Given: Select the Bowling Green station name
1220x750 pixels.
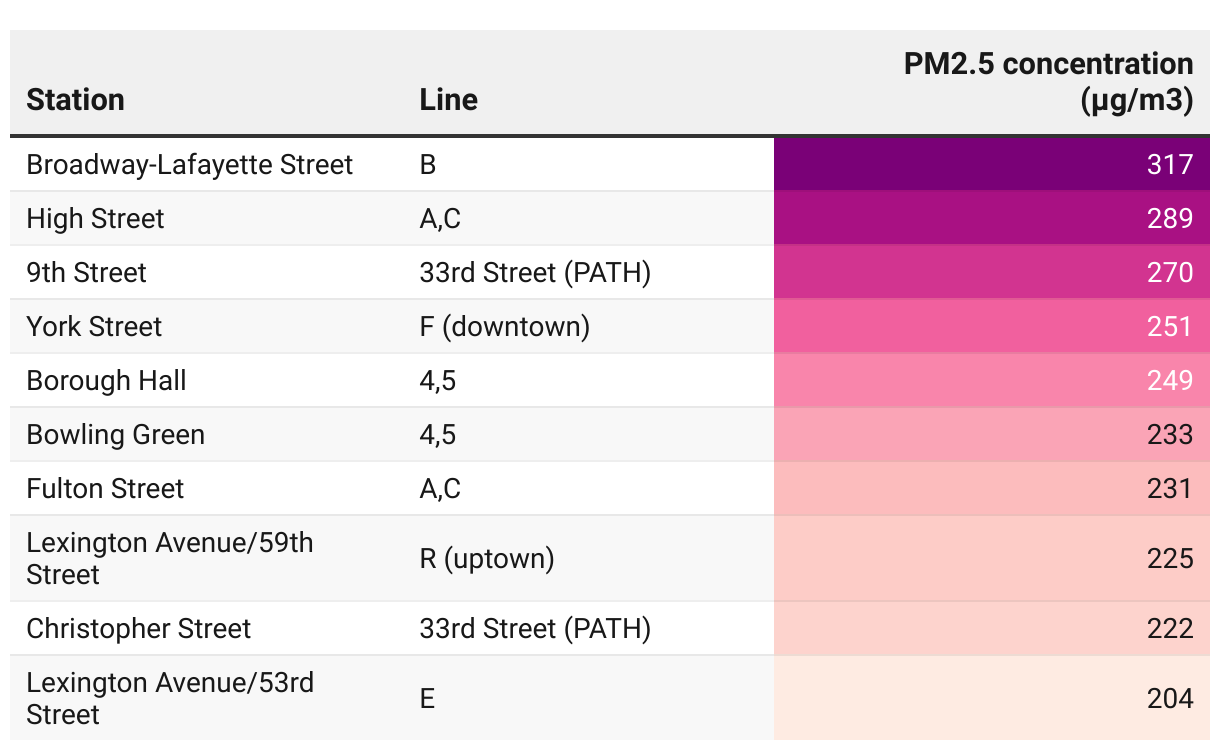Looking at the screenshot, I should [x=116, y=435].
